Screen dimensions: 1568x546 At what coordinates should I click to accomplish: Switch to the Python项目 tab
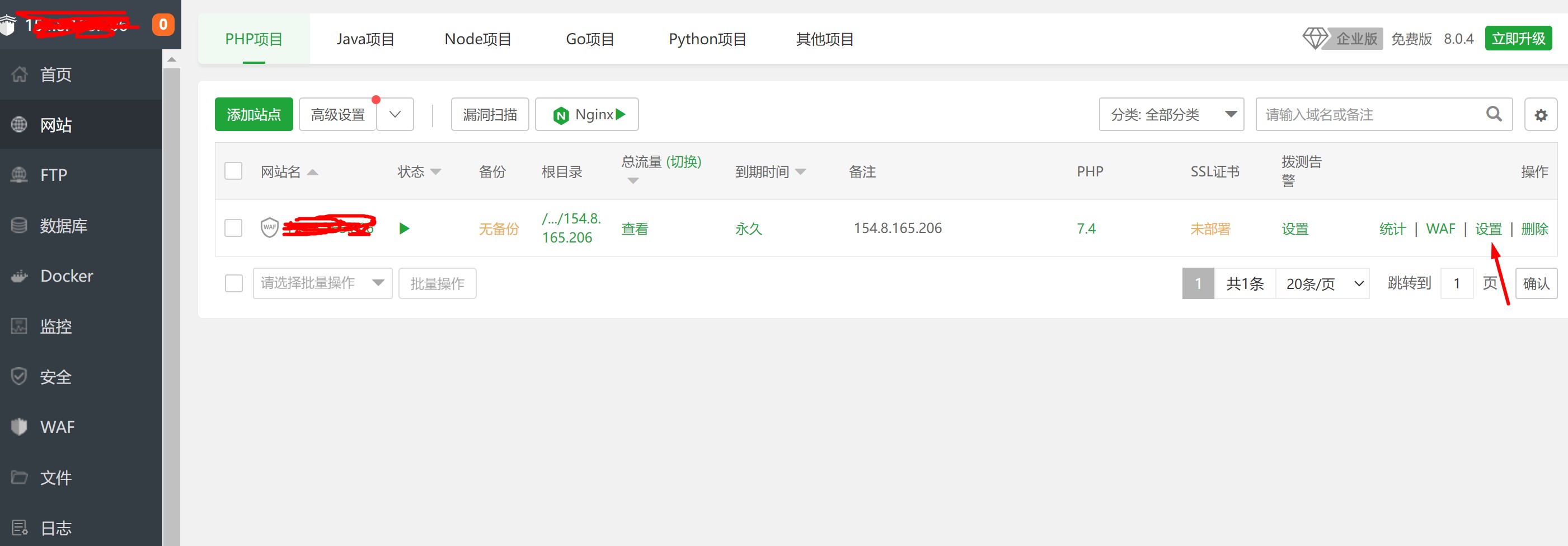[x=707, y=39]
